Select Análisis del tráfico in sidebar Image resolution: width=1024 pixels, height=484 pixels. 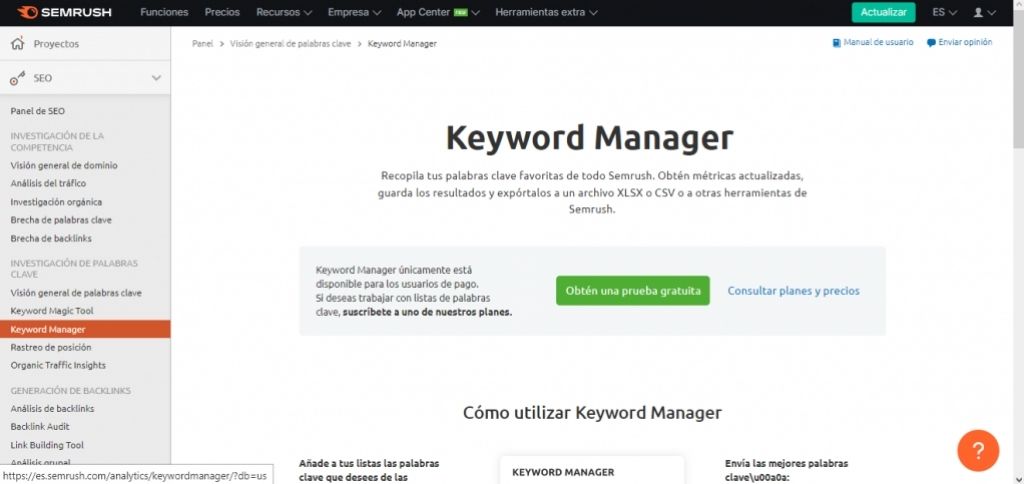coord(48,184)
